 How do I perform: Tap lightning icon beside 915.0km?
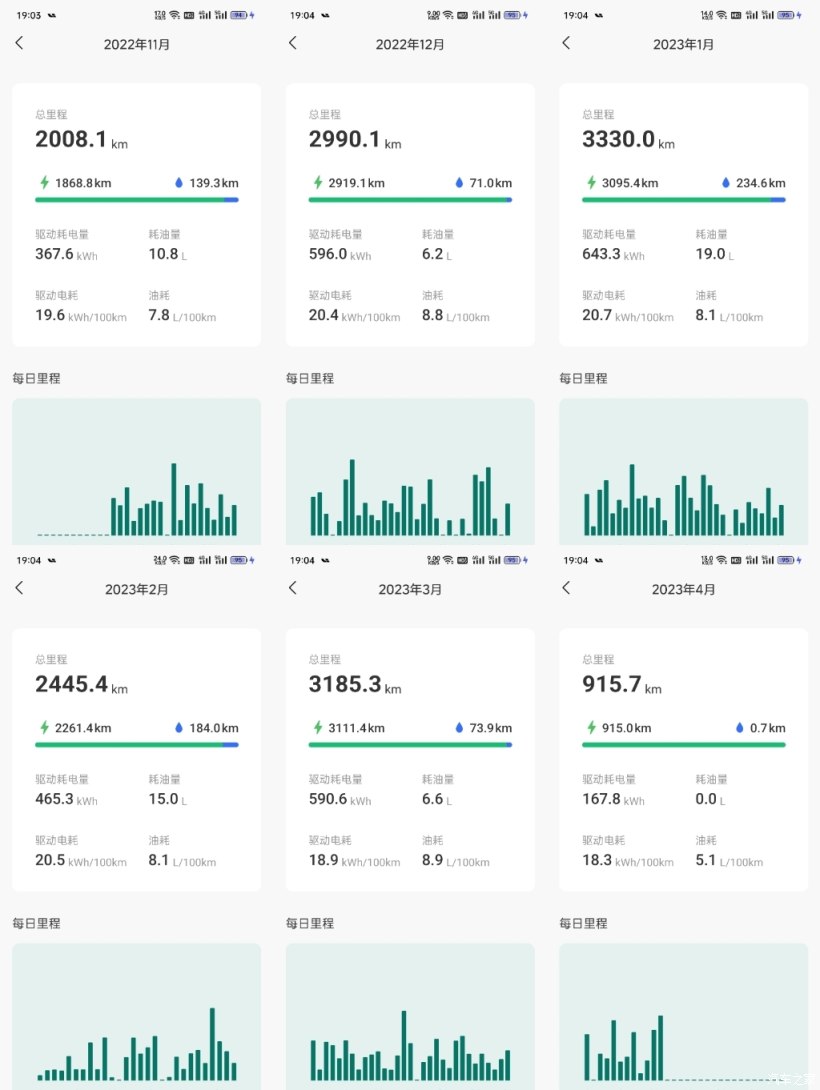(x=591, y=727)
